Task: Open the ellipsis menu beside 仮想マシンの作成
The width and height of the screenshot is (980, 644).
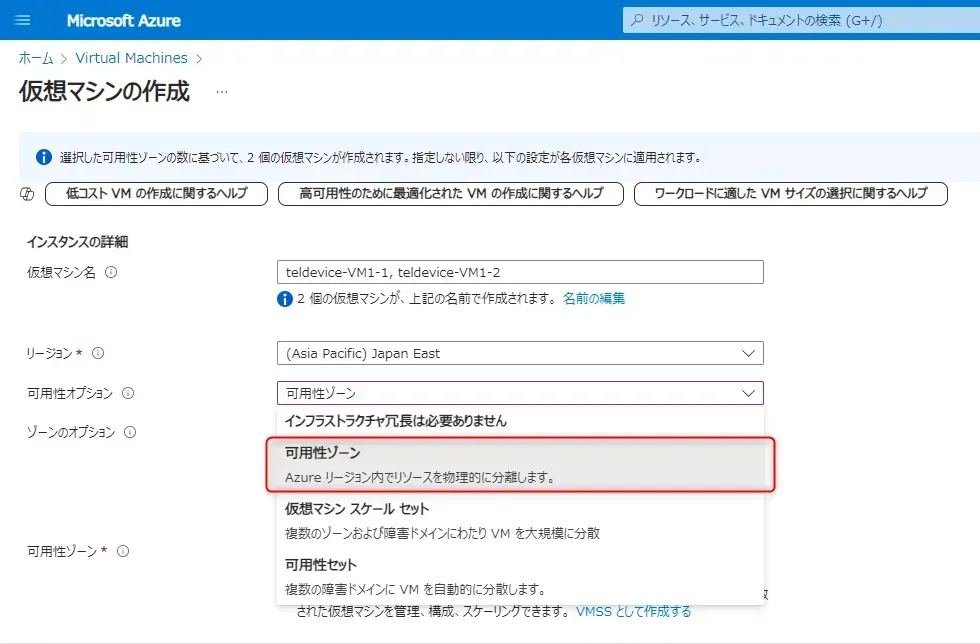Action: pos(222,92)
